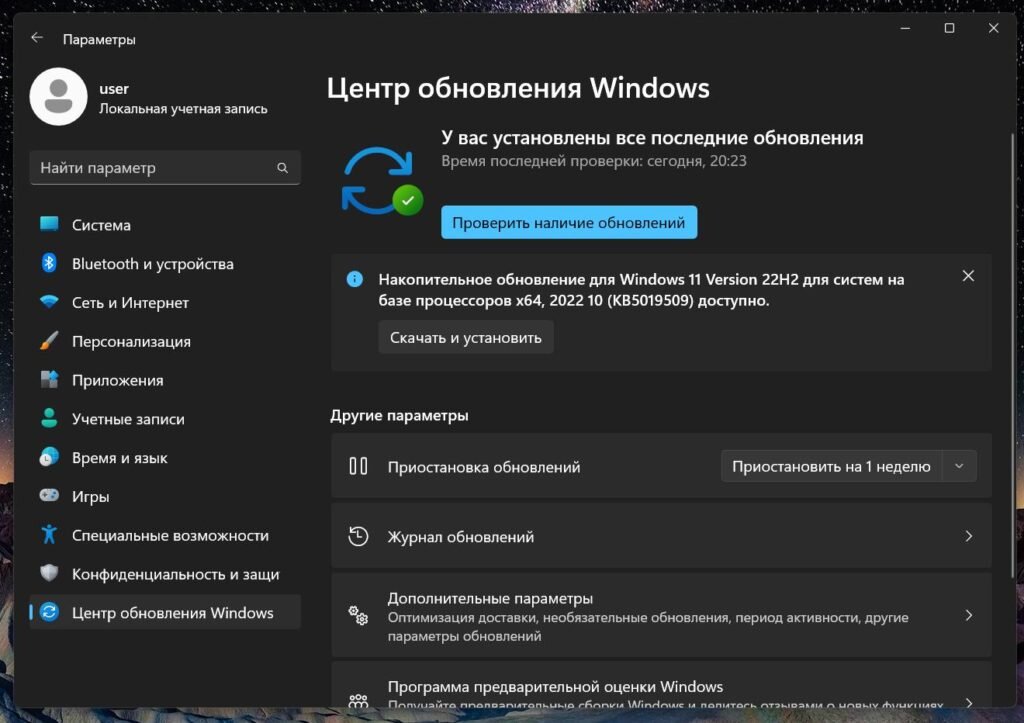
Task: Click the pause icon next to Приостановка обновлений
Action: [x=358, y=466]
